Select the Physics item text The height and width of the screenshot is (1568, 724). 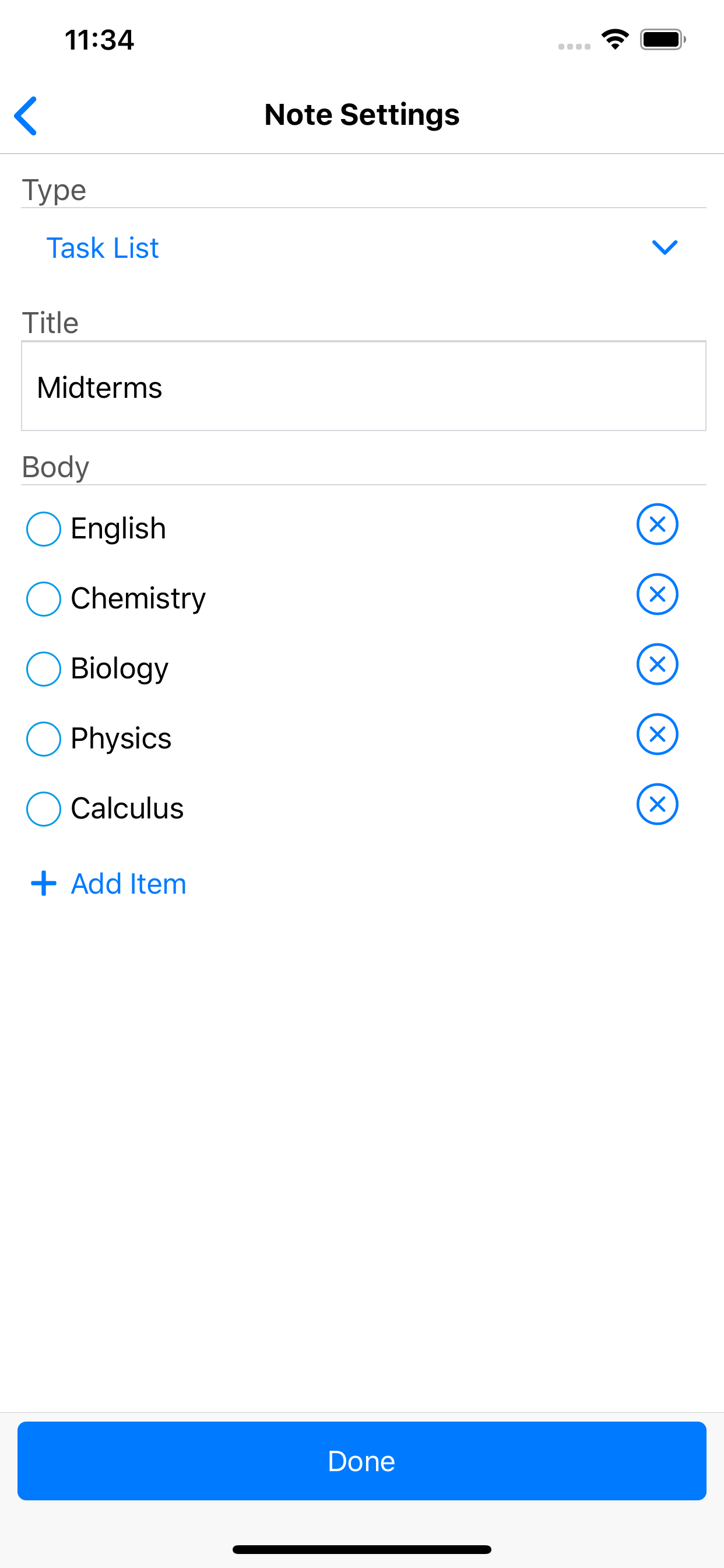pyautogui.click(x=121, y=738)
